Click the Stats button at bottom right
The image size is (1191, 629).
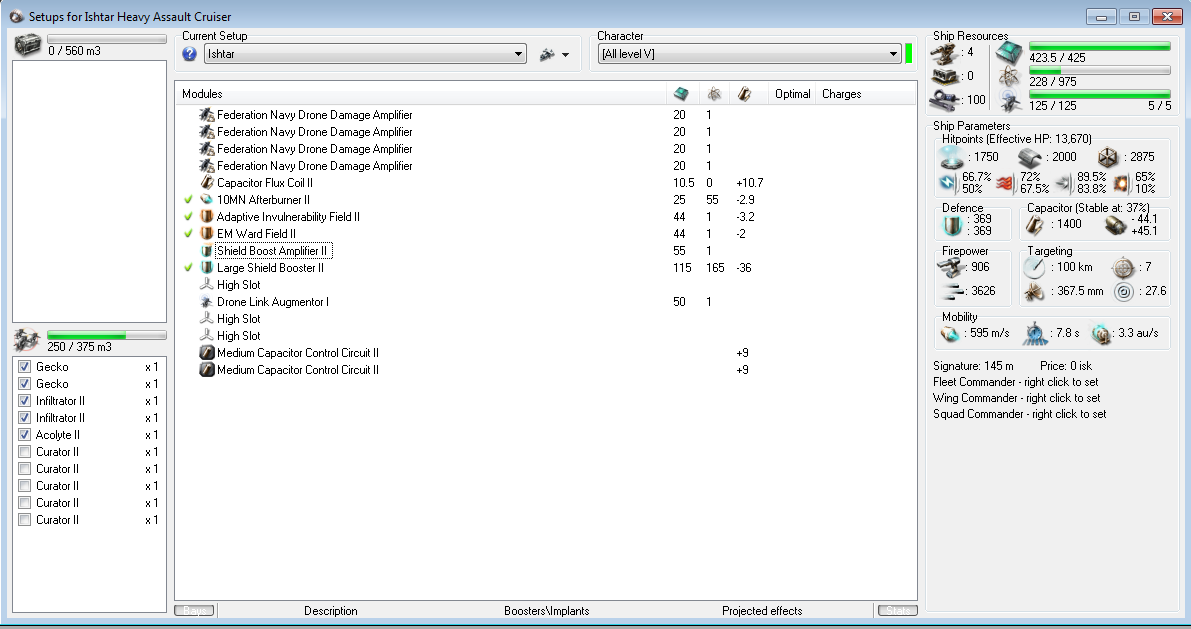click(x=896, y=611)
